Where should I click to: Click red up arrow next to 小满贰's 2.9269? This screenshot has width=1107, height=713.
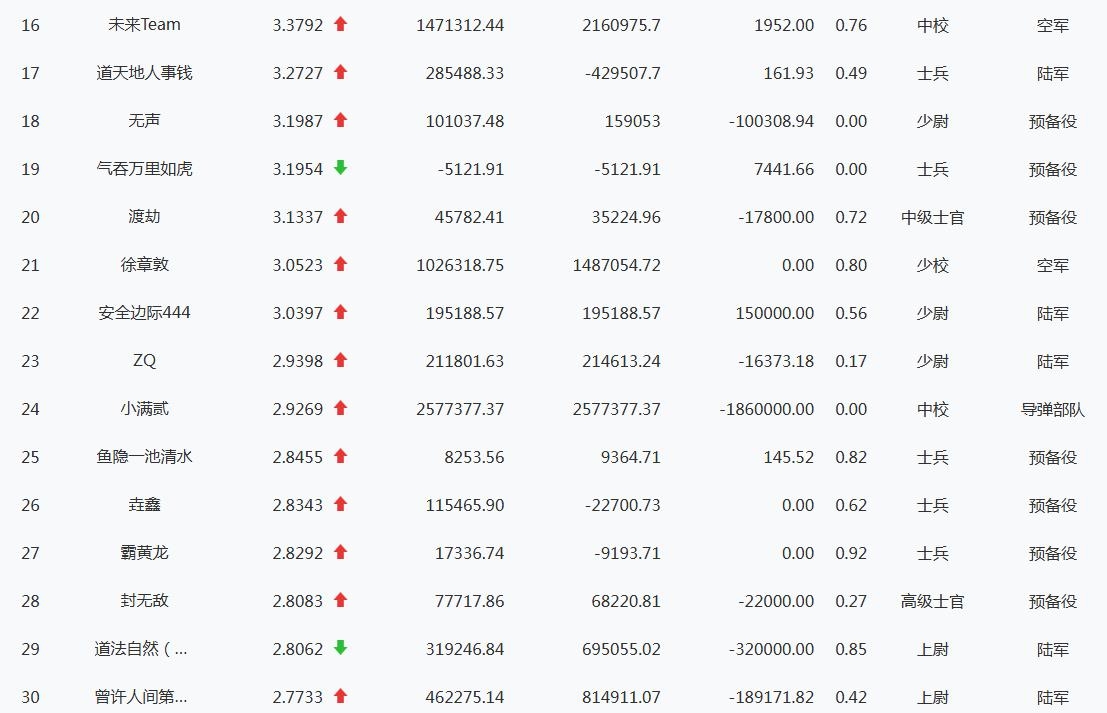click(340, 408)
